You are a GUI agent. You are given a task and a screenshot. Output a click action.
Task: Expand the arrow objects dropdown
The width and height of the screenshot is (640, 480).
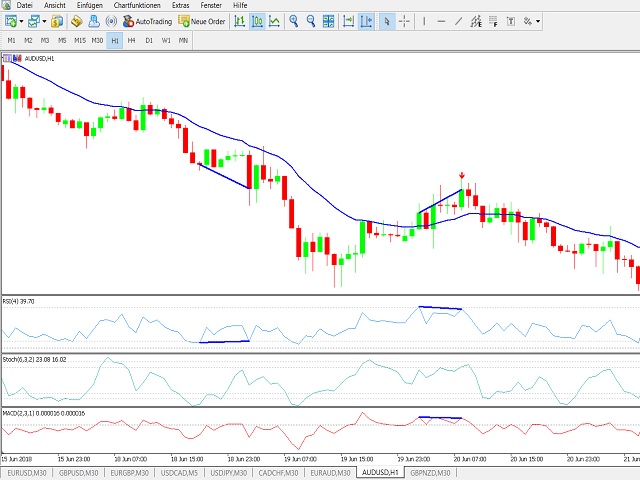[538, 21]
